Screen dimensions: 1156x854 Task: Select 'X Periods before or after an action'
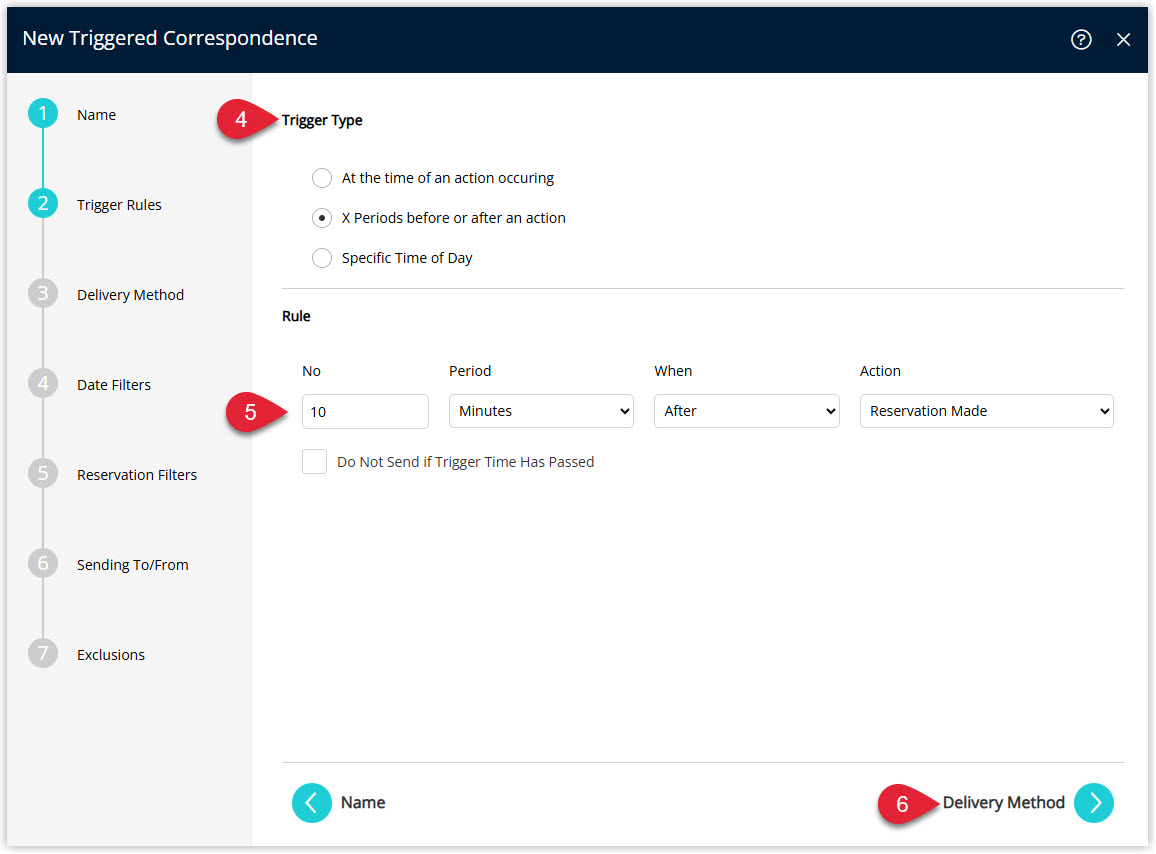coord(321,218)
